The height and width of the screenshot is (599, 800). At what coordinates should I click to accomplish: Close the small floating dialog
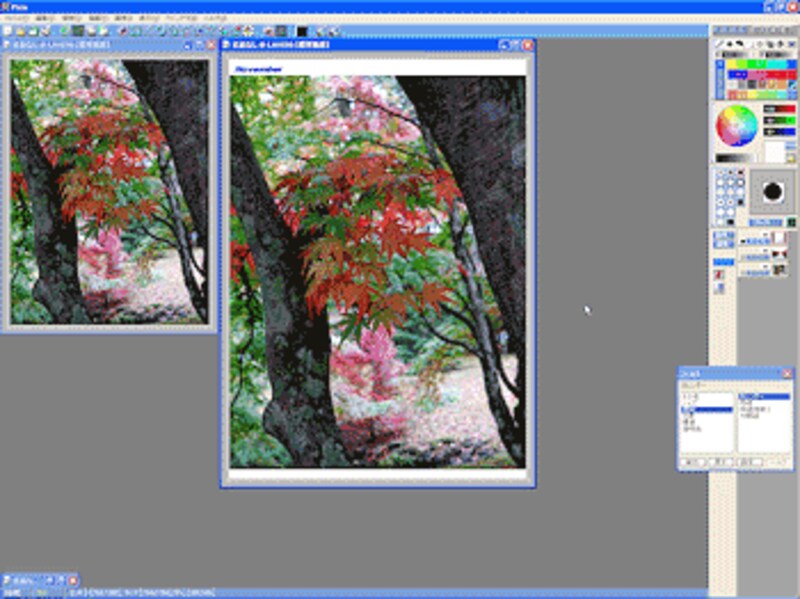coord(787,373)
